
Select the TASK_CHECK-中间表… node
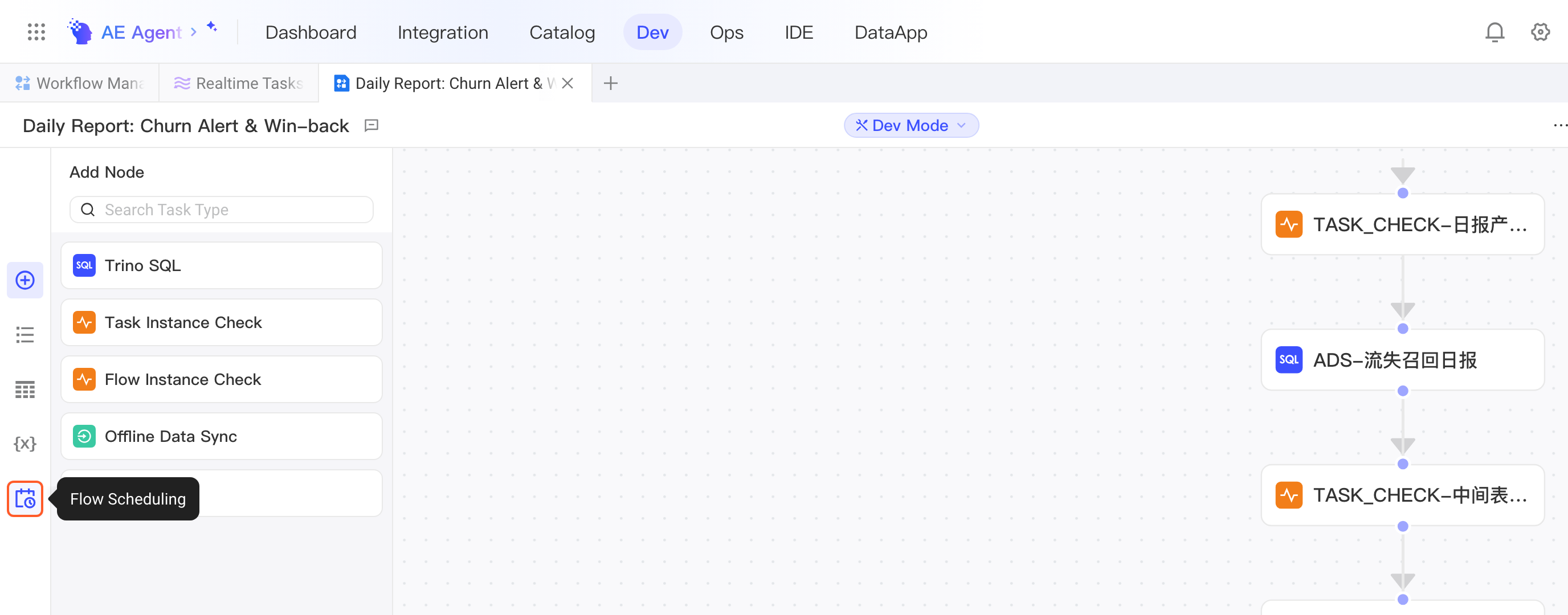click(1402, 496)
